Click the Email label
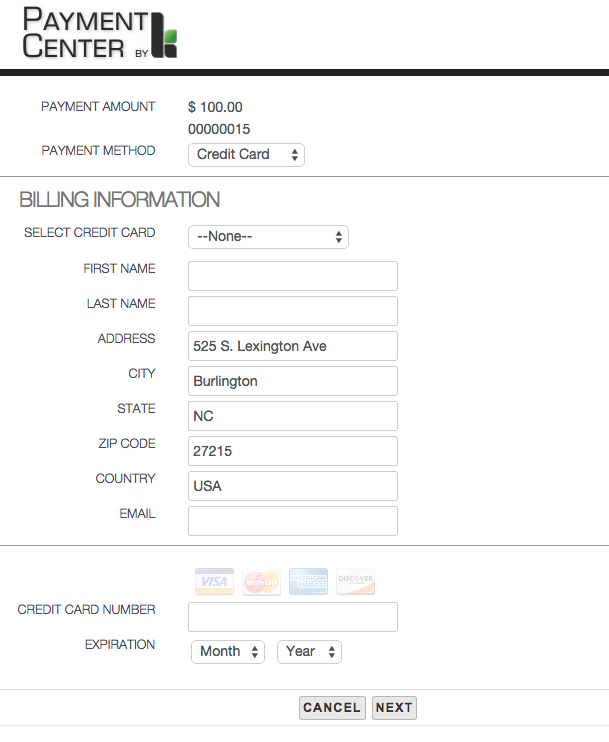This screenshot has height=742, width=609. 137,513
